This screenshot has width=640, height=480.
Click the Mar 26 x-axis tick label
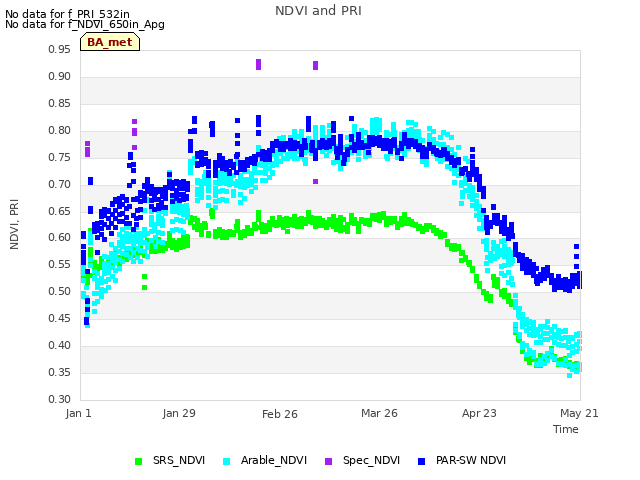pyautogui.click(x=379, y=413)
